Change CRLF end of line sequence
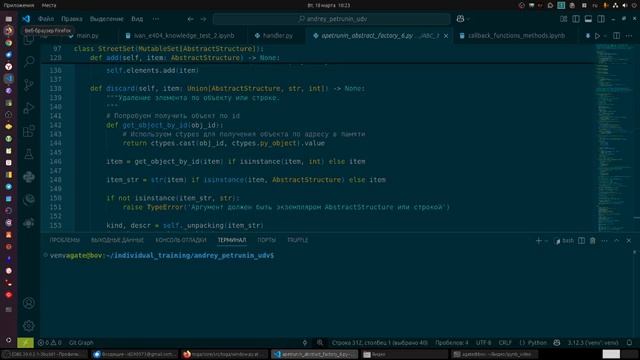 click(505, 343)
